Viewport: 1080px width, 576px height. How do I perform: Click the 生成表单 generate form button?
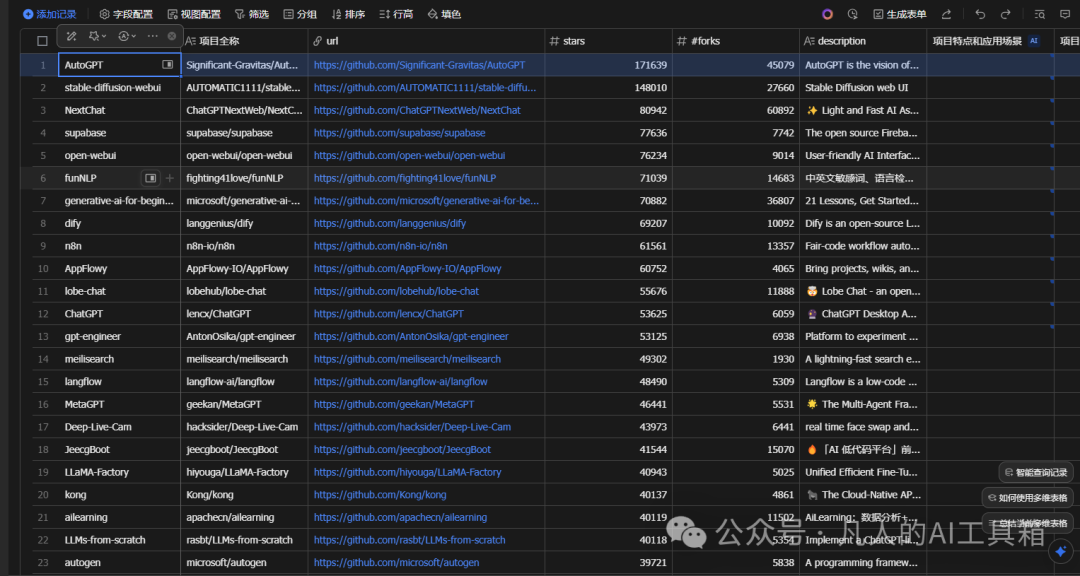click(900, 14)
